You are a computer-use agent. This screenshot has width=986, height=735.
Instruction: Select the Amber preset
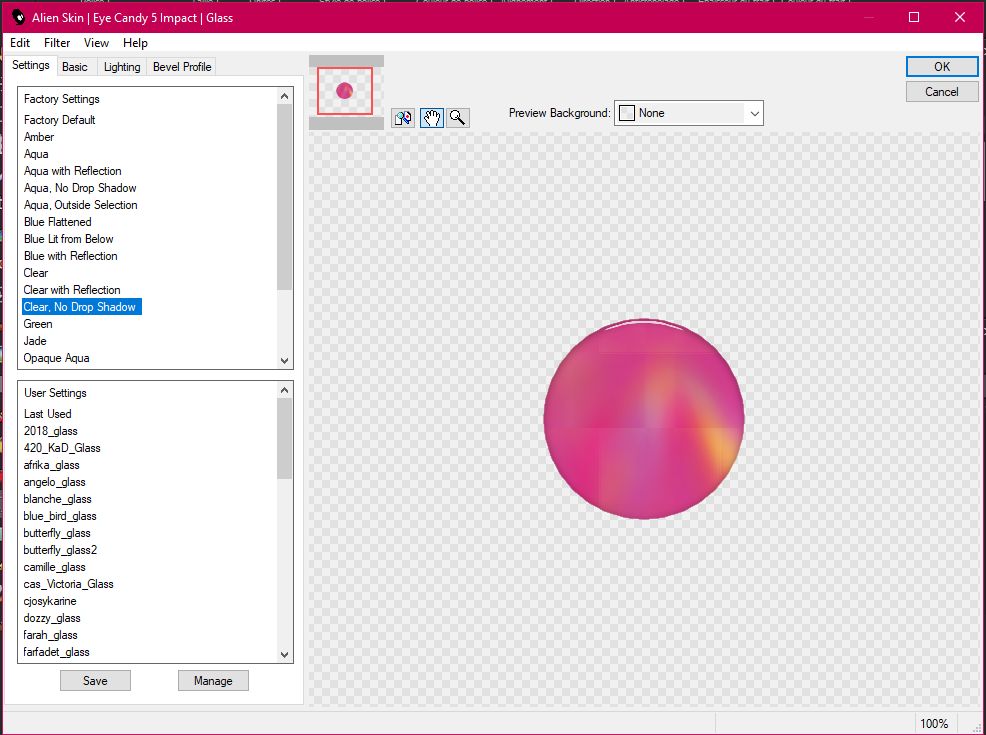[39, 136]
